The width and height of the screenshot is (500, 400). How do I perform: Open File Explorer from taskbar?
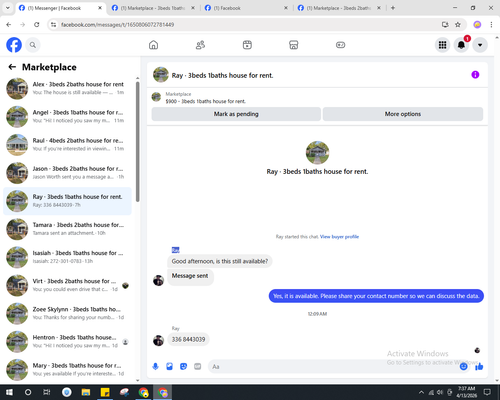86,392
